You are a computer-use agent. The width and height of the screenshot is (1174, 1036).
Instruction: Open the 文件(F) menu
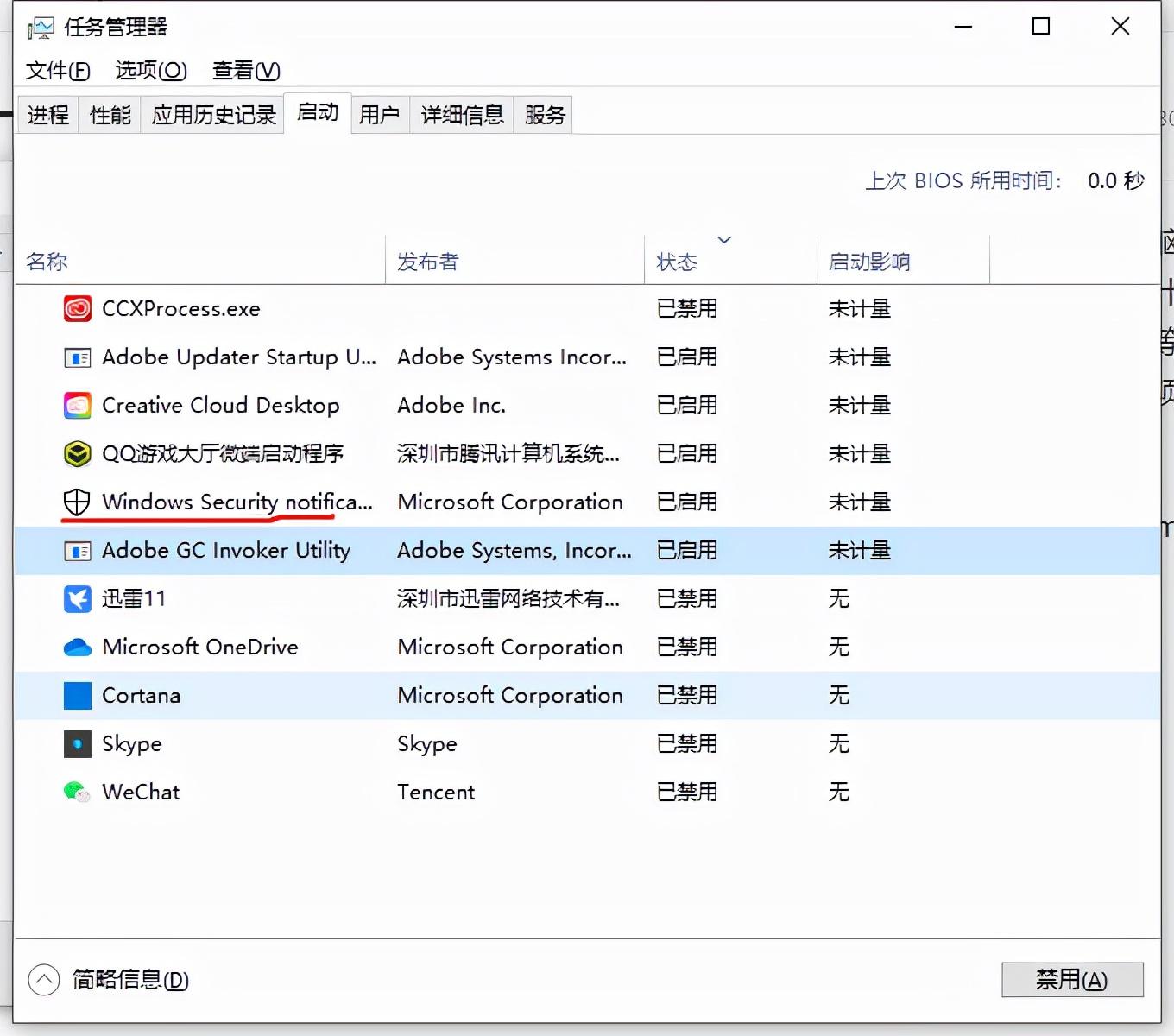pos(58,71)
